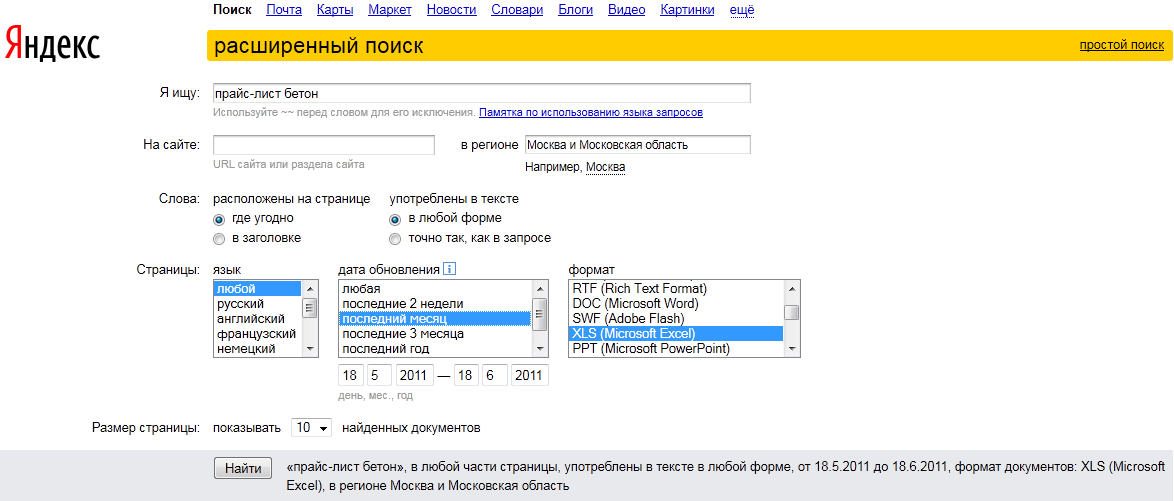This screenshot has width=1174, height=501.
Task: Select 'последние 3 месяца' date option
Action: [435, 333]
